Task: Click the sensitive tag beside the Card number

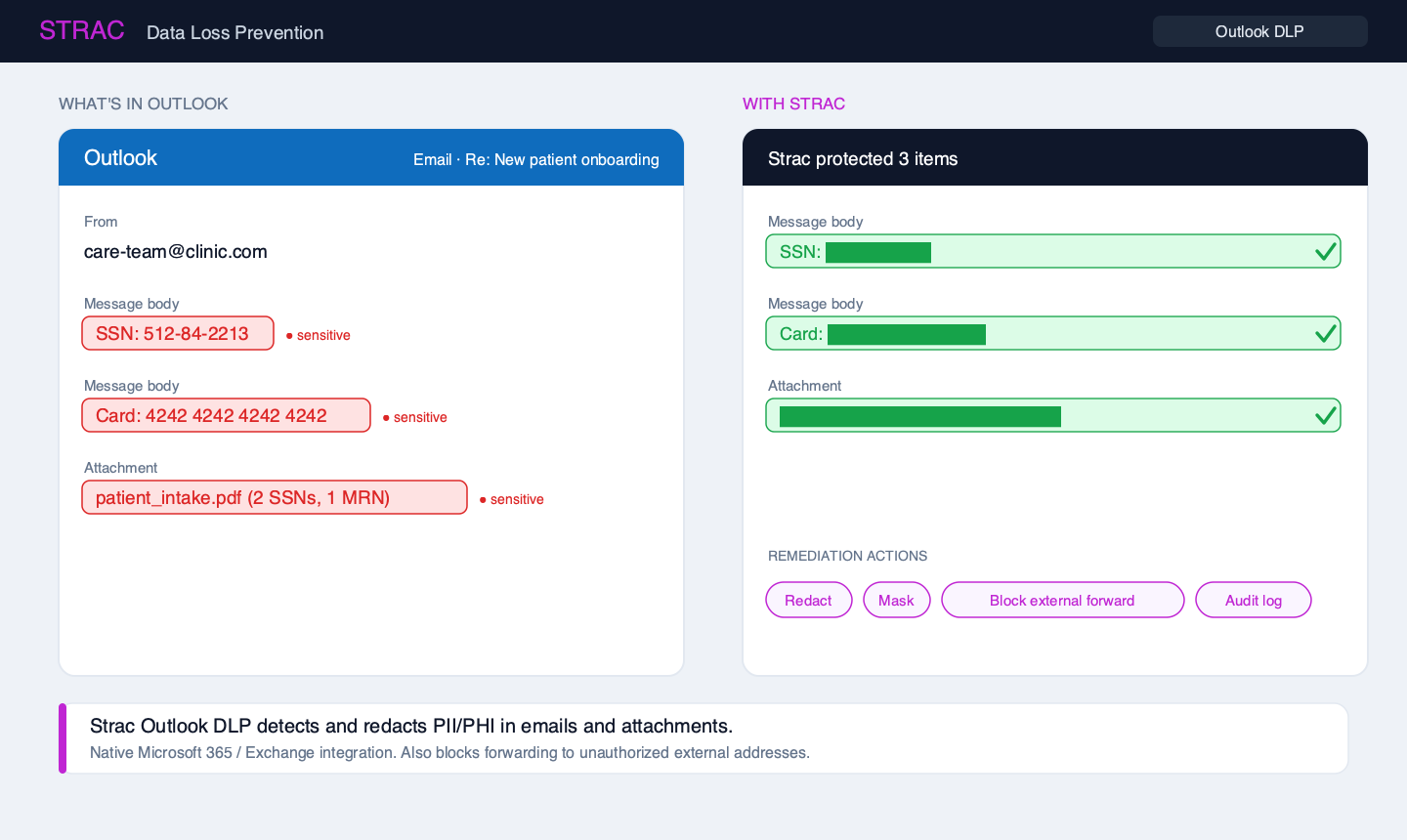Action: click(415, 417)
